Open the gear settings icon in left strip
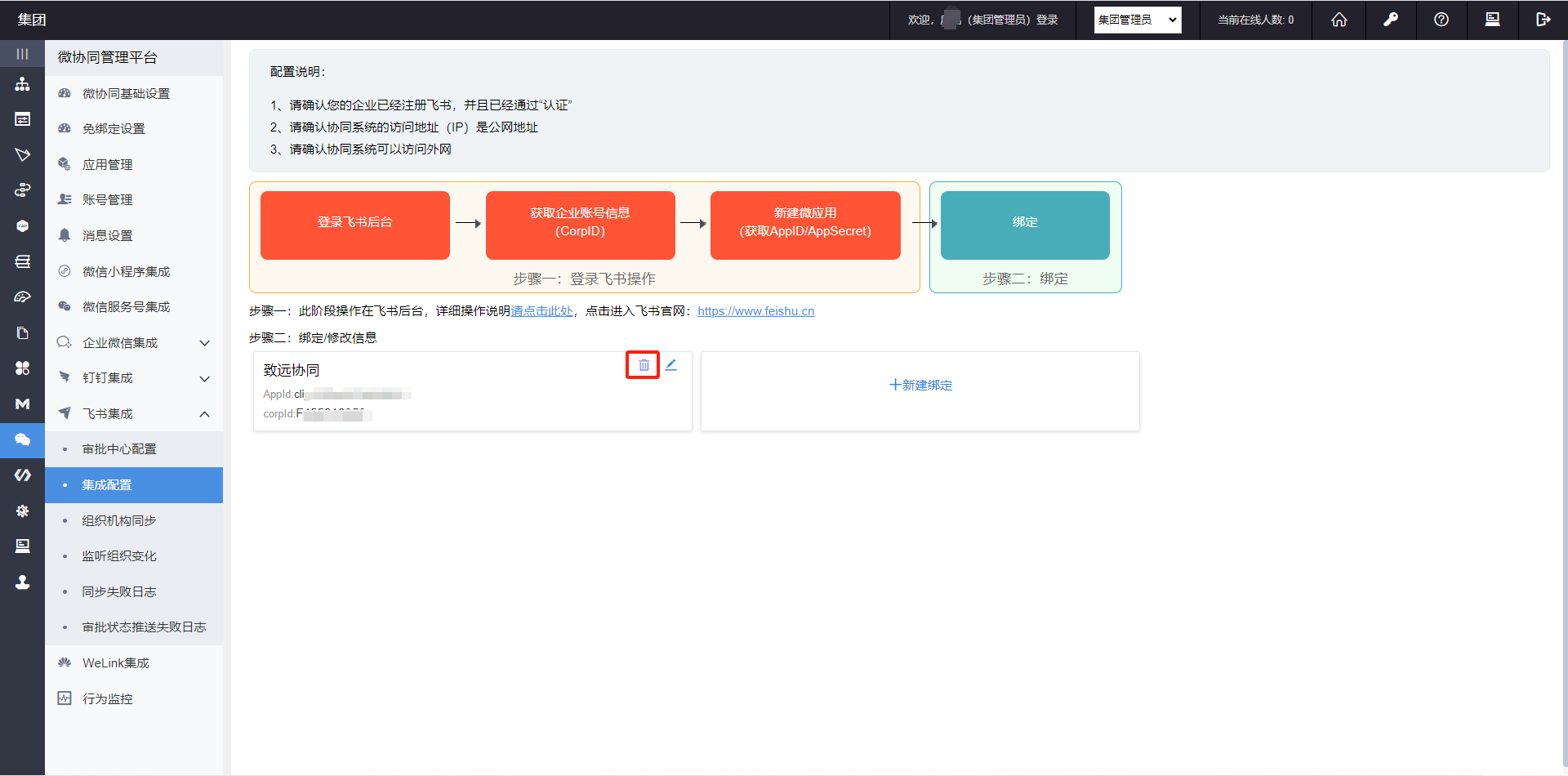 22,511
